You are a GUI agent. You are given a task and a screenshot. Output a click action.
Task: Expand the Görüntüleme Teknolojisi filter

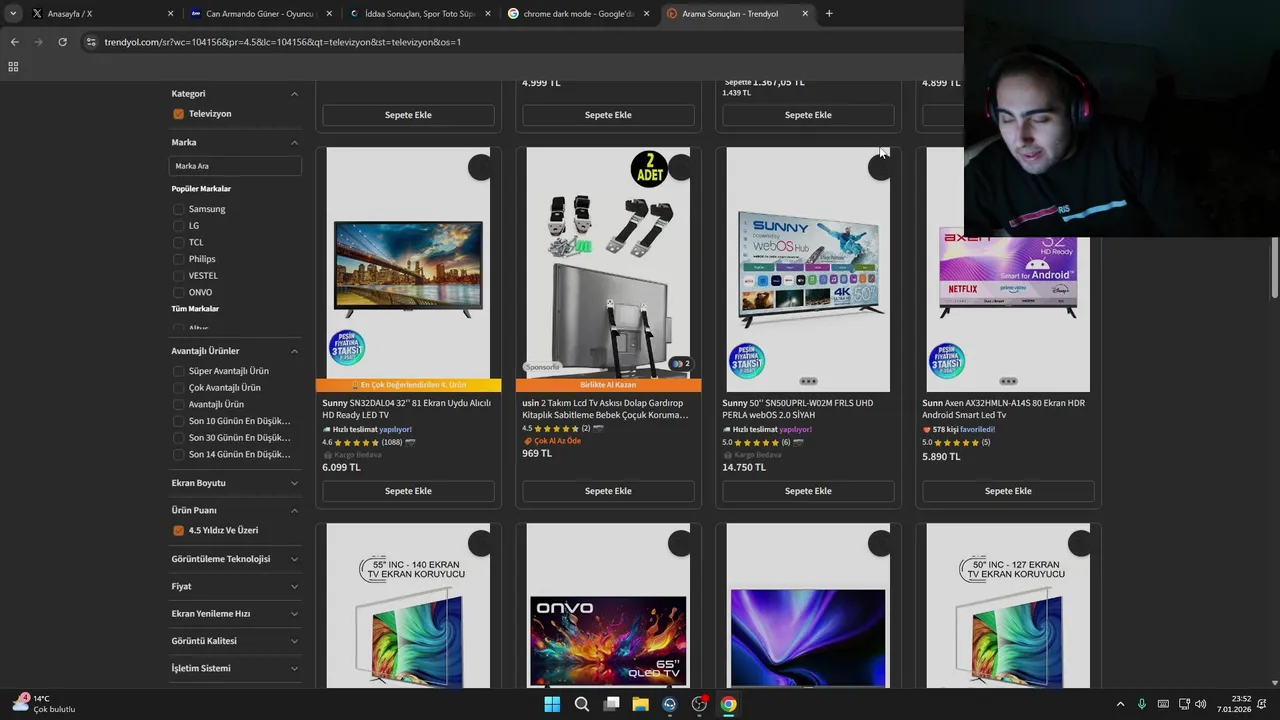tap(294, 559)
